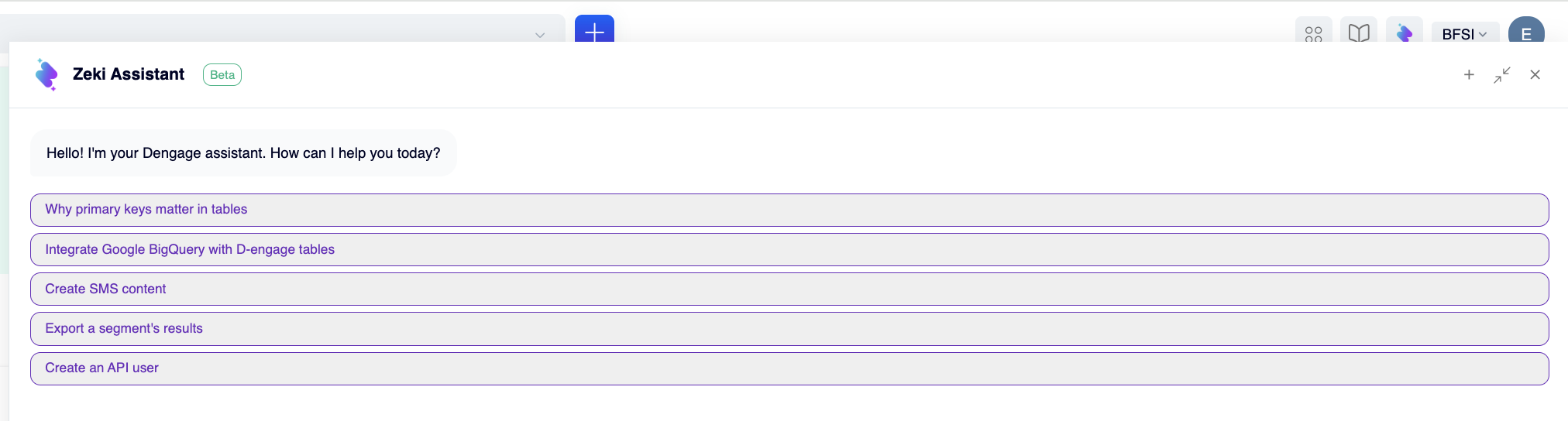This screenshot has width=1568, height=421.
Task: Select the 'Create SMS content' suggestion
Action: tap(789, 289)
